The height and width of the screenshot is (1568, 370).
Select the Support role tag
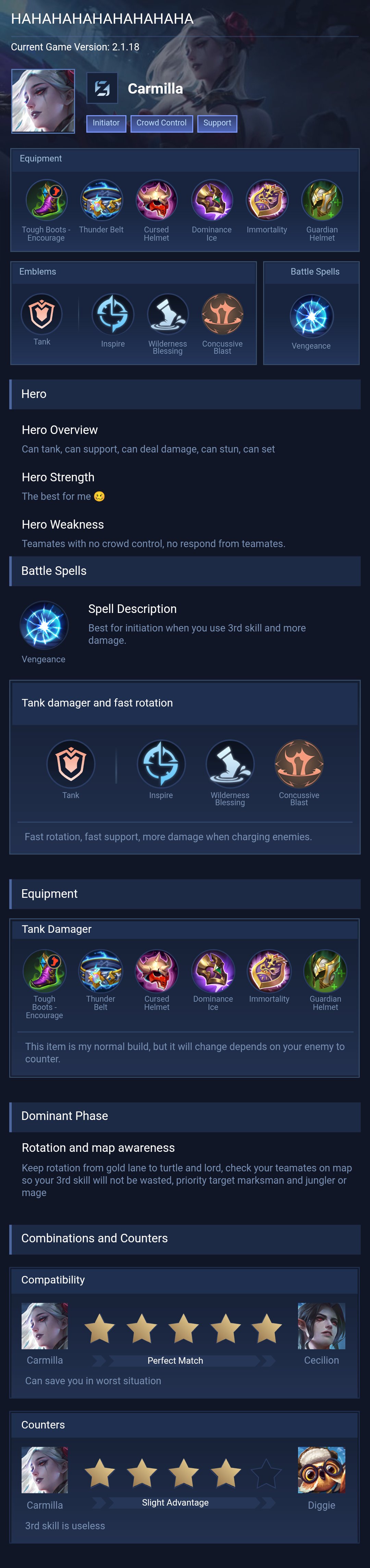click(217, 123)
